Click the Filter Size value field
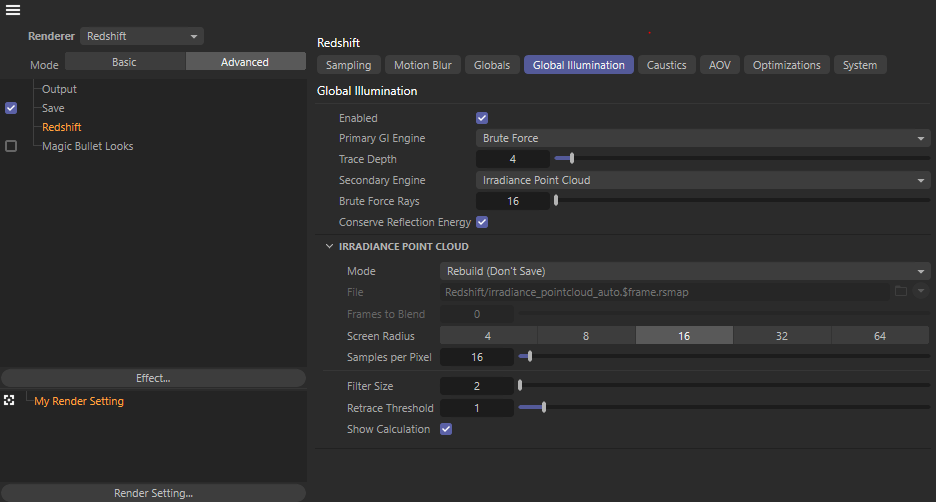 click(x=476, y=386)
